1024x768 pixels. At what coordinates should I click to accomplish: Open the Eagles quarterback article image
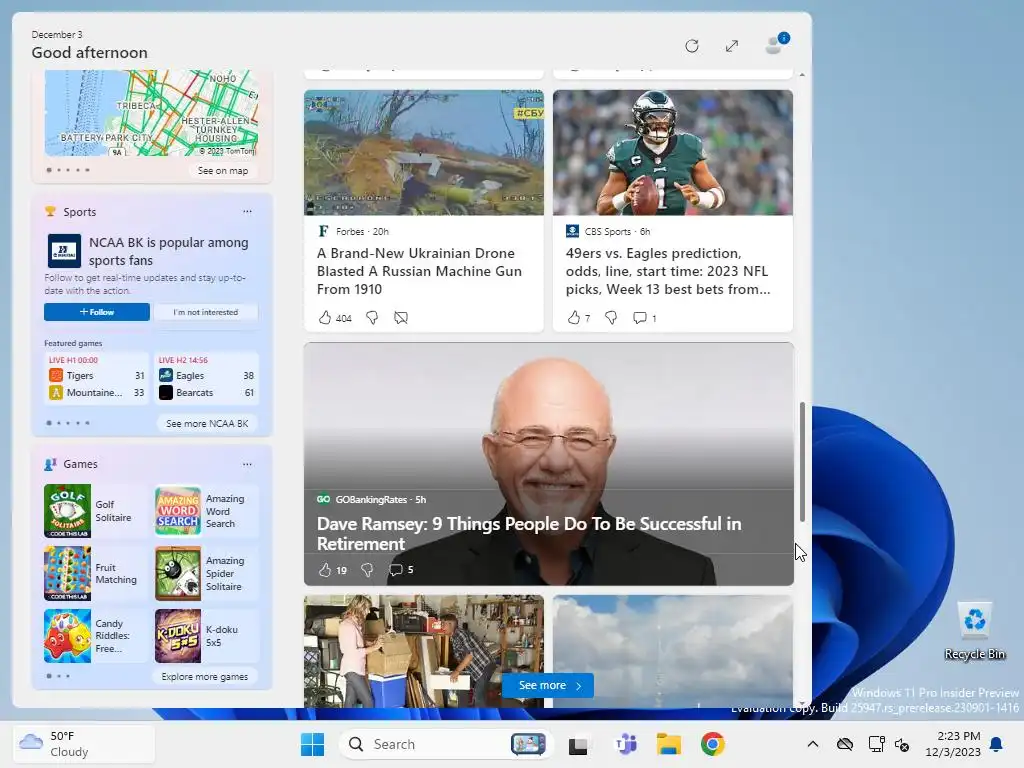673,153
